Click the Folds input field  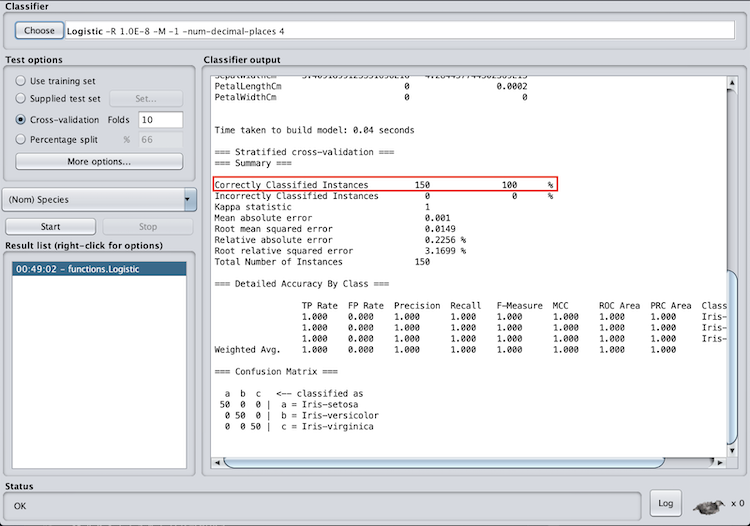[x=161, y=120]
